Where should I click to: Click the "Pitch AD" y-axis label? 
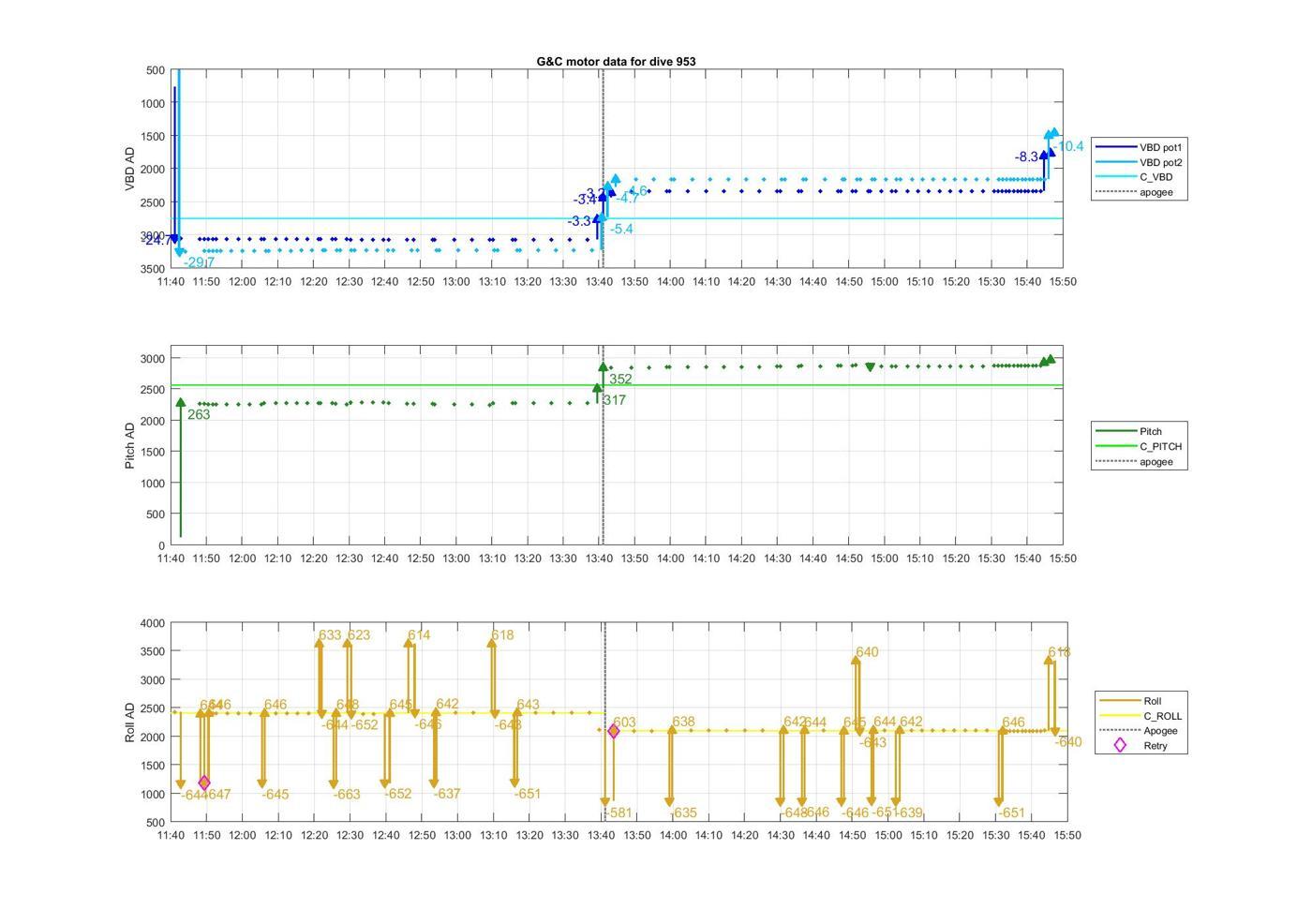pos(129,445)
